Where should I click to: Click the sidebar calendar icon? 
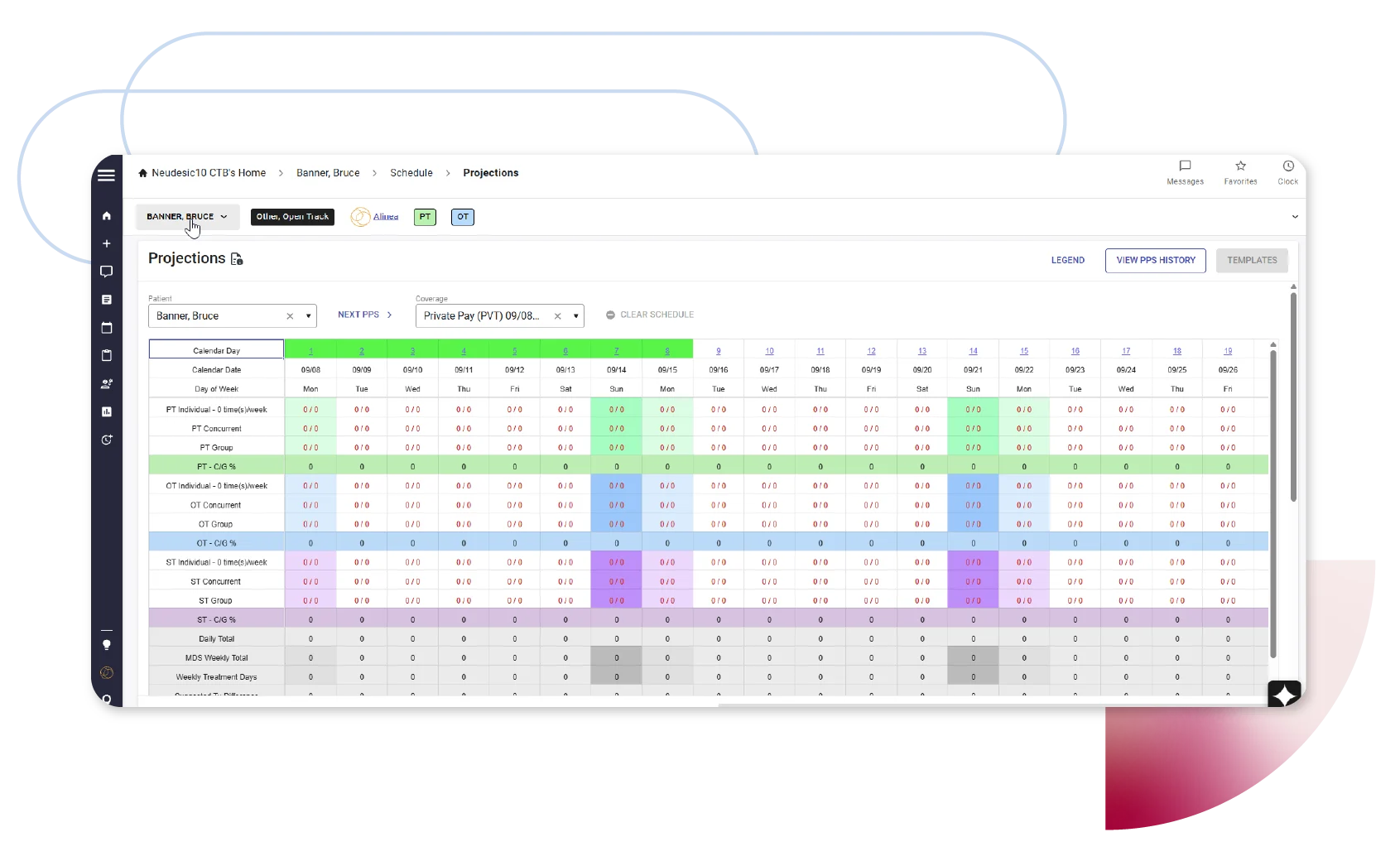106,328
